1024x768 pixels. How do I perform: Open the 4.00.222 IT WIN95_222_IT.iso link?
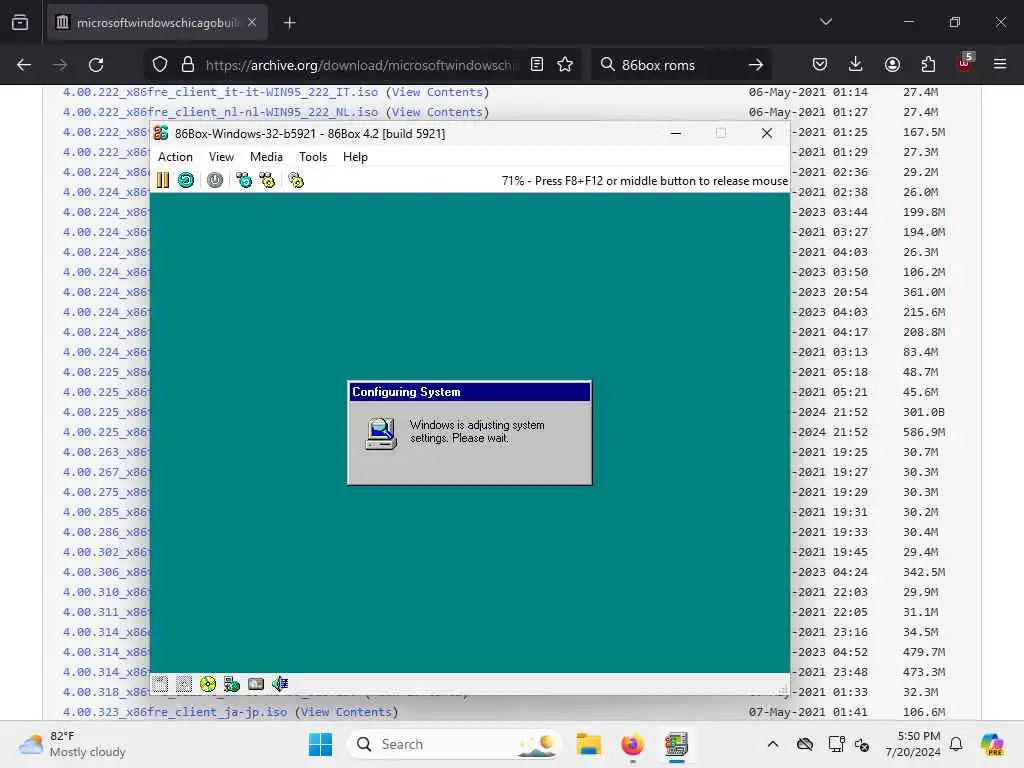click(x=220, y=92)
